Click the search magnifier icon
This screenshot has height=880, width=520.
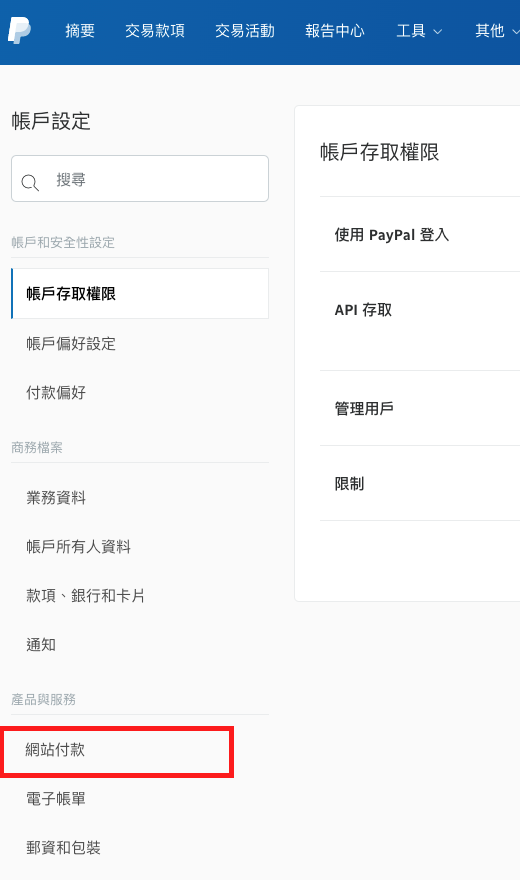click(x=30, y=182)
